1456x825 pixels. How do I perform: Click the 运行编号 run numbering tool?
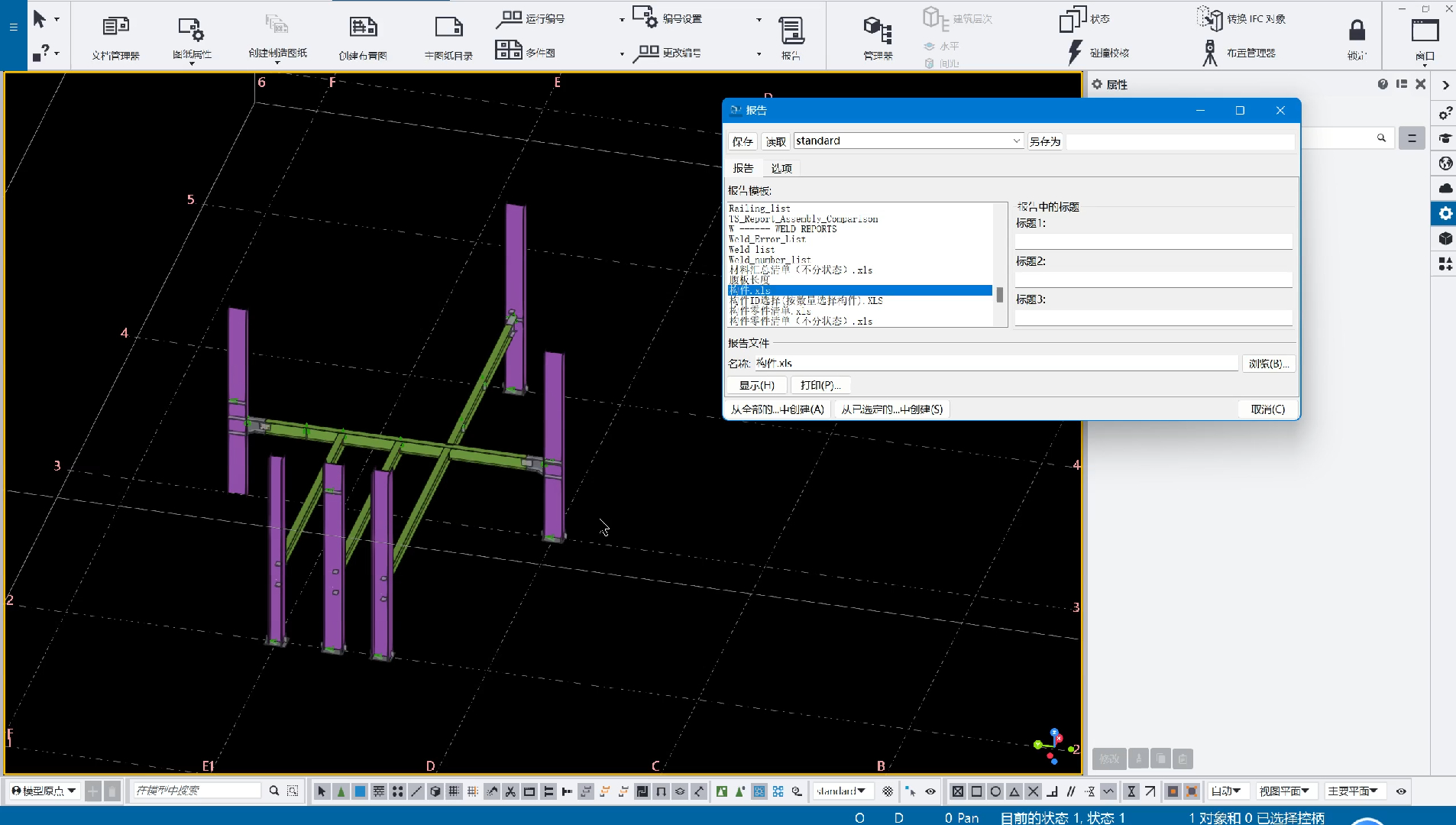(x=530, y=18)
